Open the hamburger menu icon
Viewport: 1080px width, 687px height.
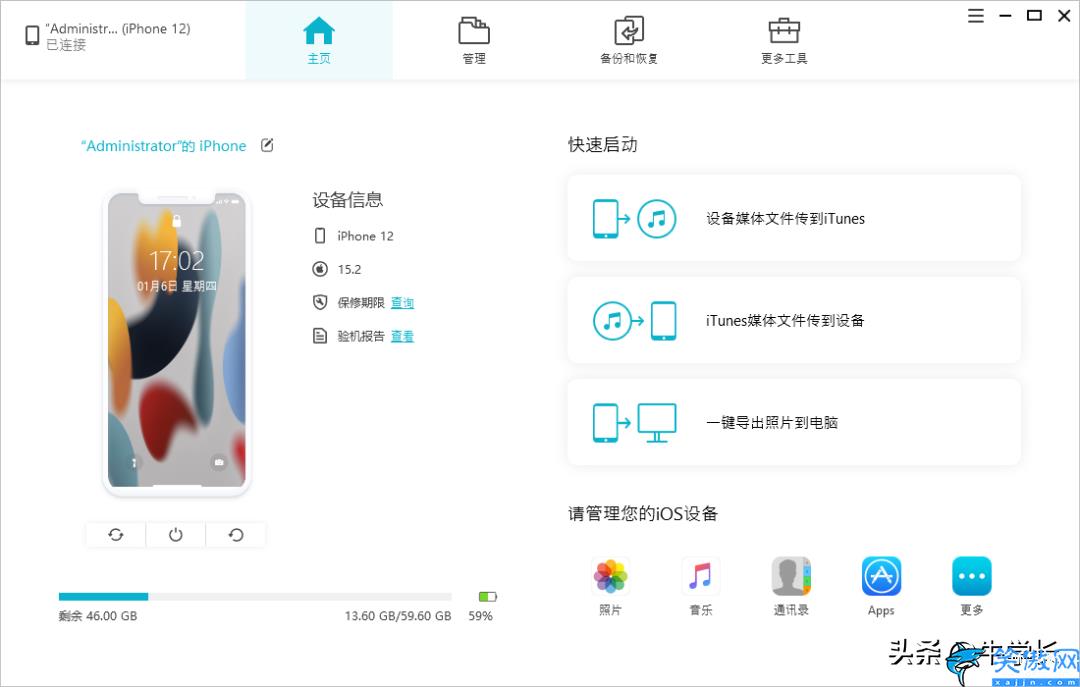(976, 16)
